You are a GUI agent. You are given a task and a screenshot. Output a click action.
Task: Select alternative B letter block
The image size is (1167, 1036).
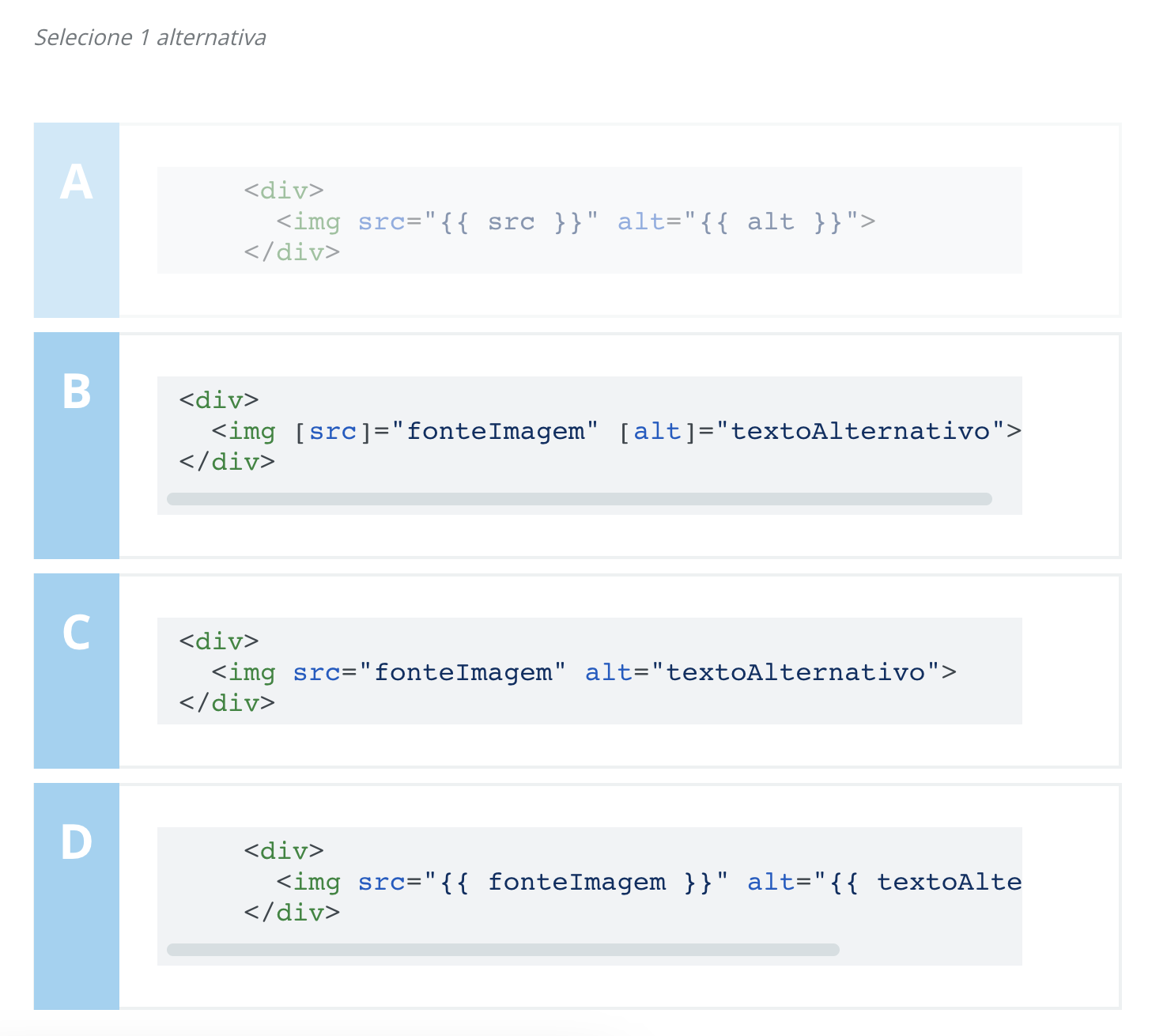(77, 445)
